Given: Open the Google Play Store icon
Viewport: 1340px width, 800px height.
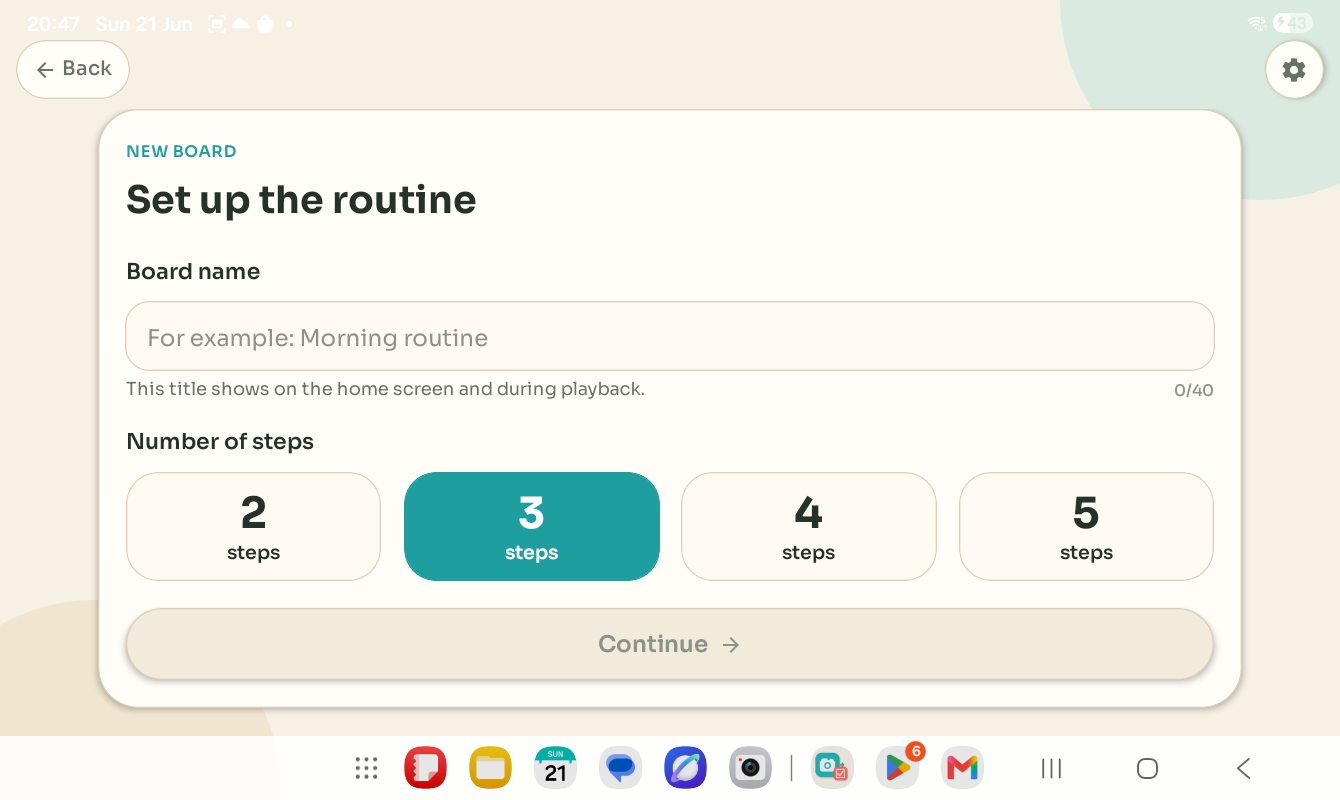Looking at the screenshot, I should coord(897,768).
